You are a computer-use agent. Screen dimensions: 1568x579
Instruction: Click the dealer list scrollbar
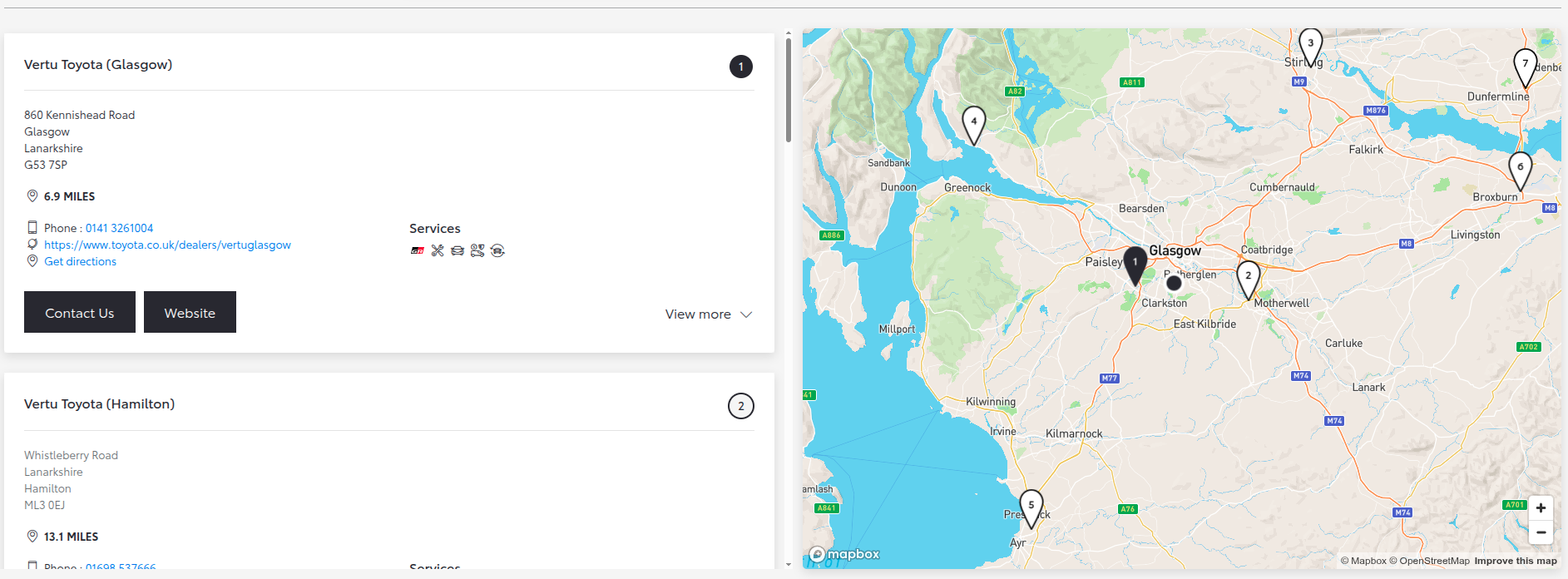tap(789, 90)
